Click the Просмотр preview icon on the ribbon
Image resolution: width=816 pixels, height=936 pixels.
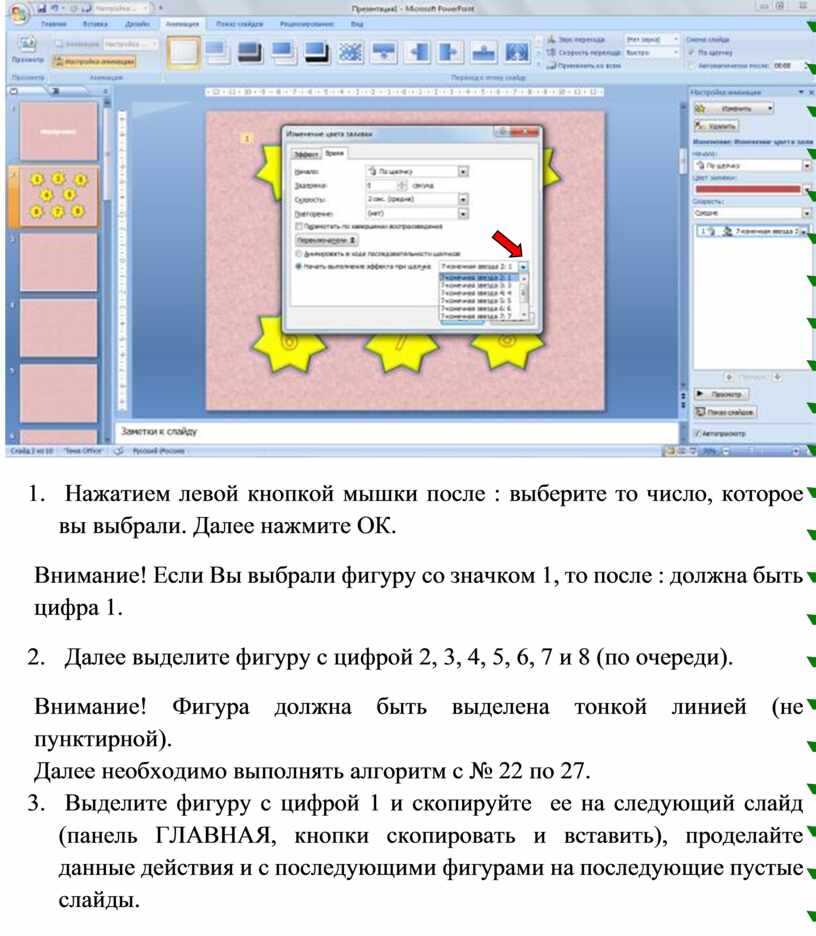[27, 49]
